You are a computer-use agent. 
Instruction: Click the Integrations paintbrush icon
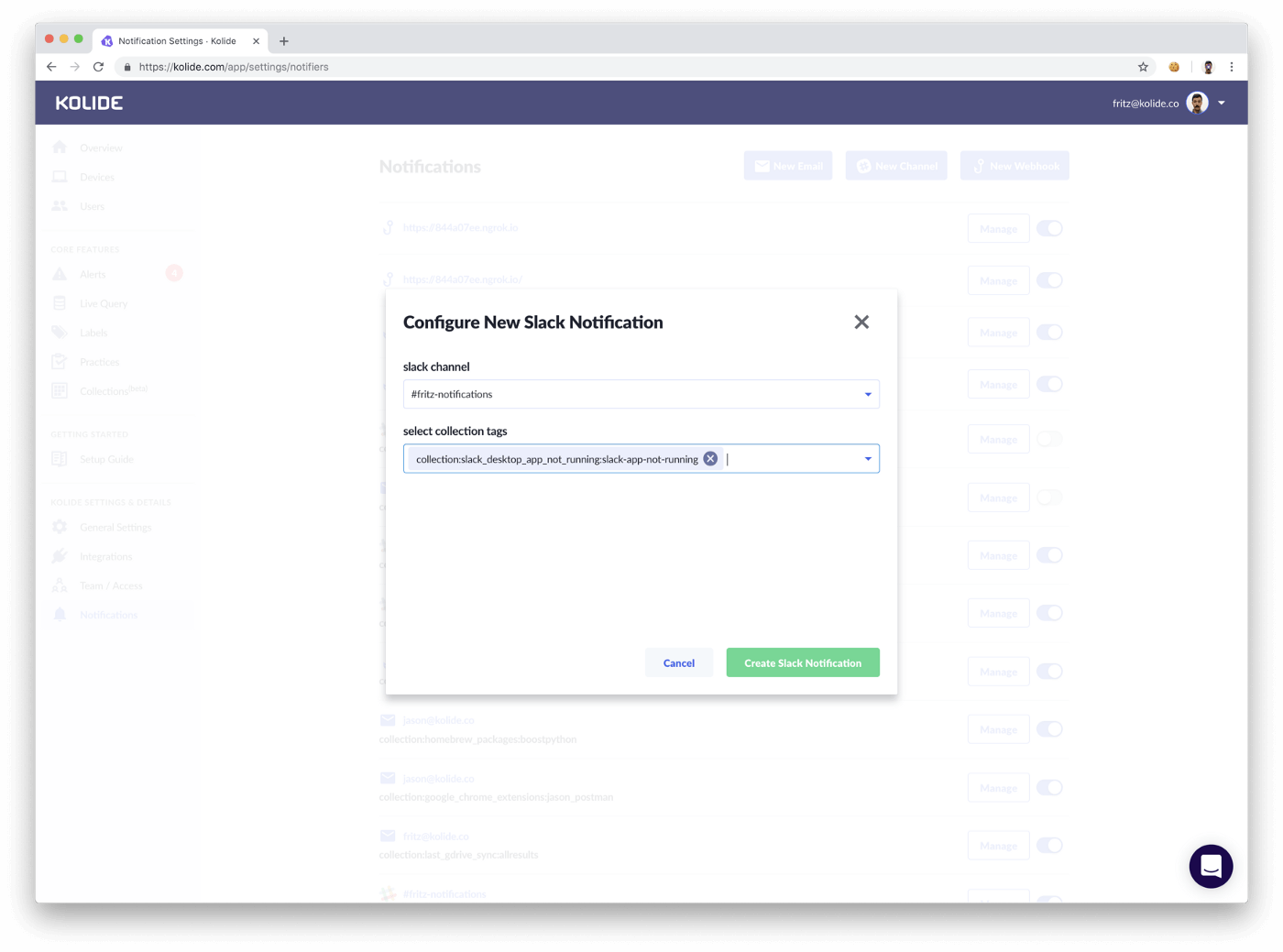(x=59, y=555)
